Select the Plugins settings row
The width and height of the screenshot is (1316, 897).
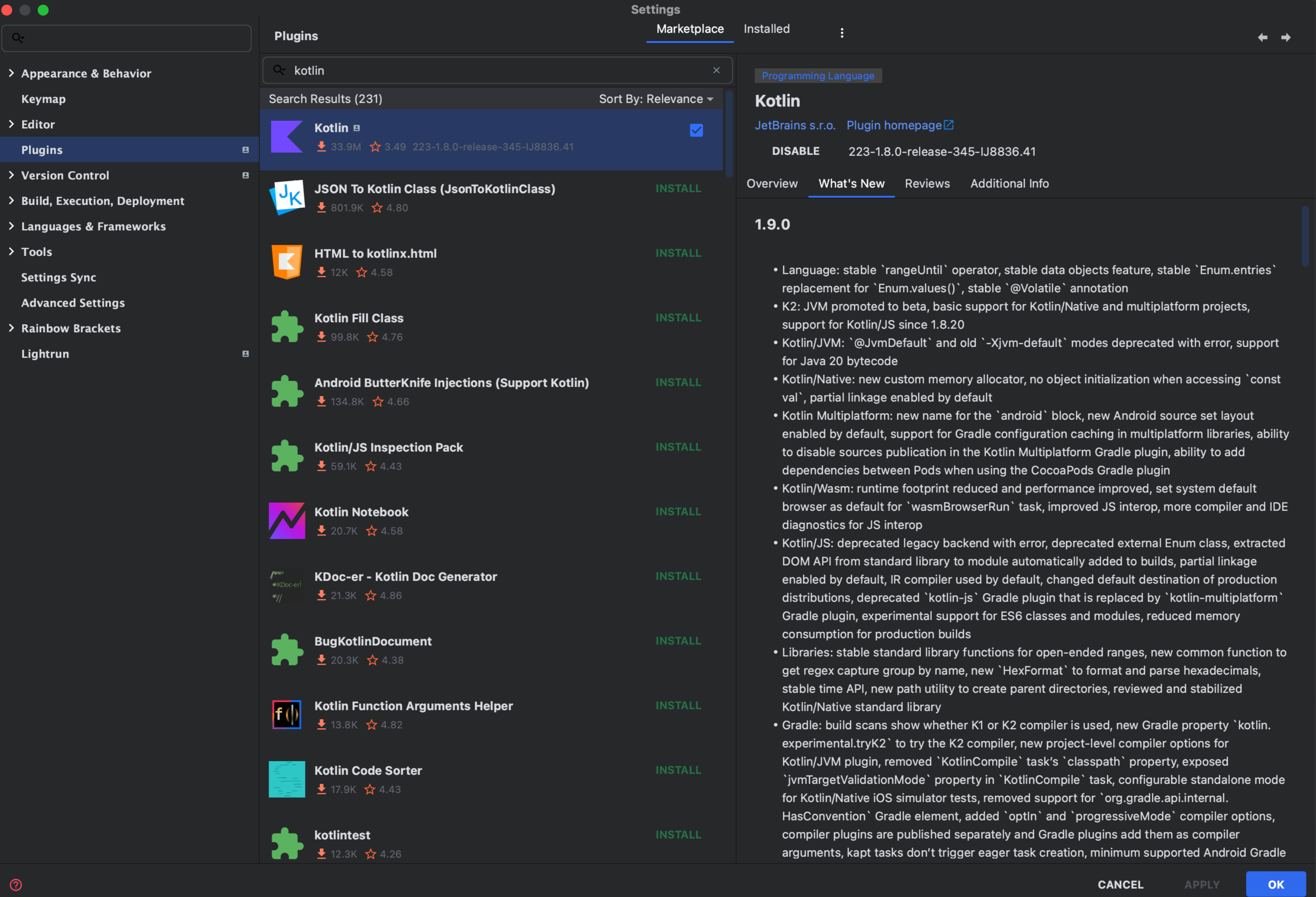click(129, 150)
